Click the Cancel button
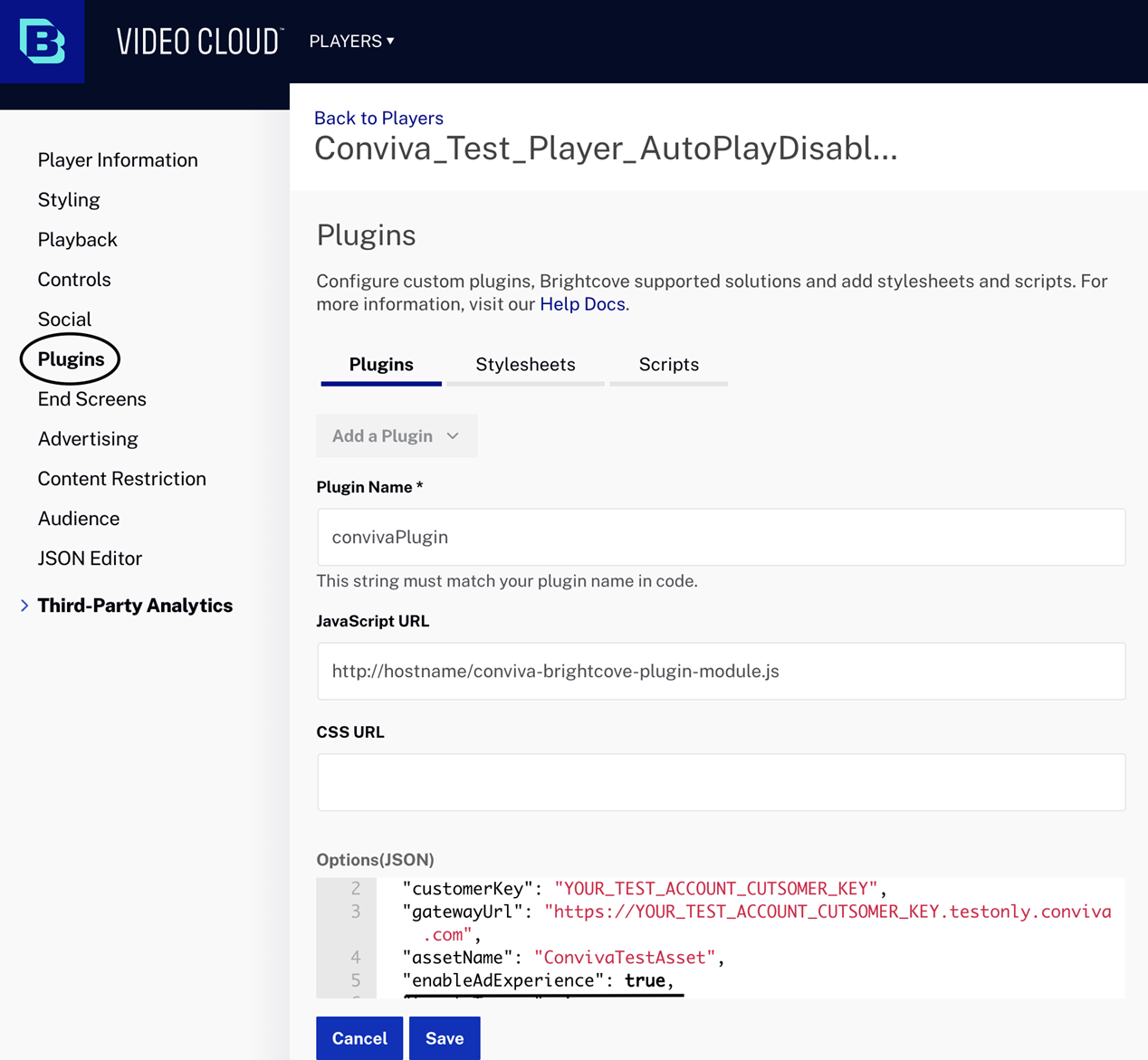The height and width of the screenshot is (1060, 1148). [x=359, y=1038]
